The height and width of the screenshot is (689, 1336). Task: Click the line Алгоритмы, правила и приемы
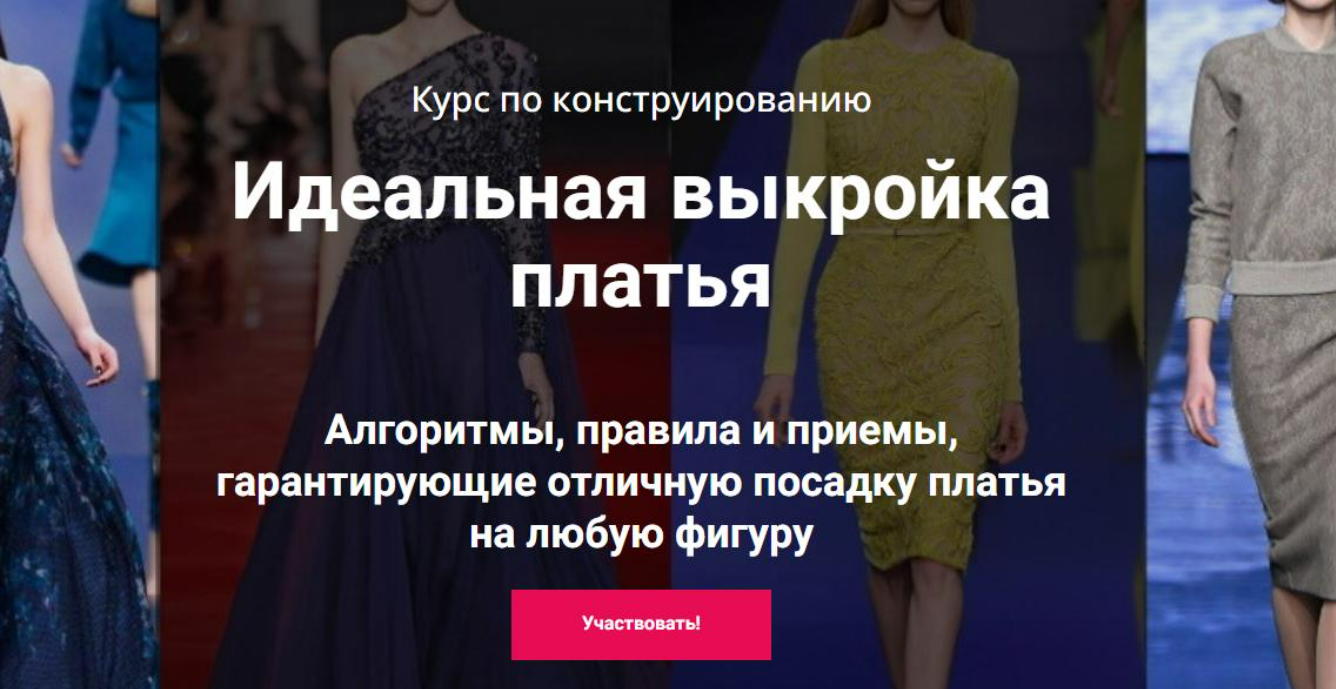pos(641,433)
